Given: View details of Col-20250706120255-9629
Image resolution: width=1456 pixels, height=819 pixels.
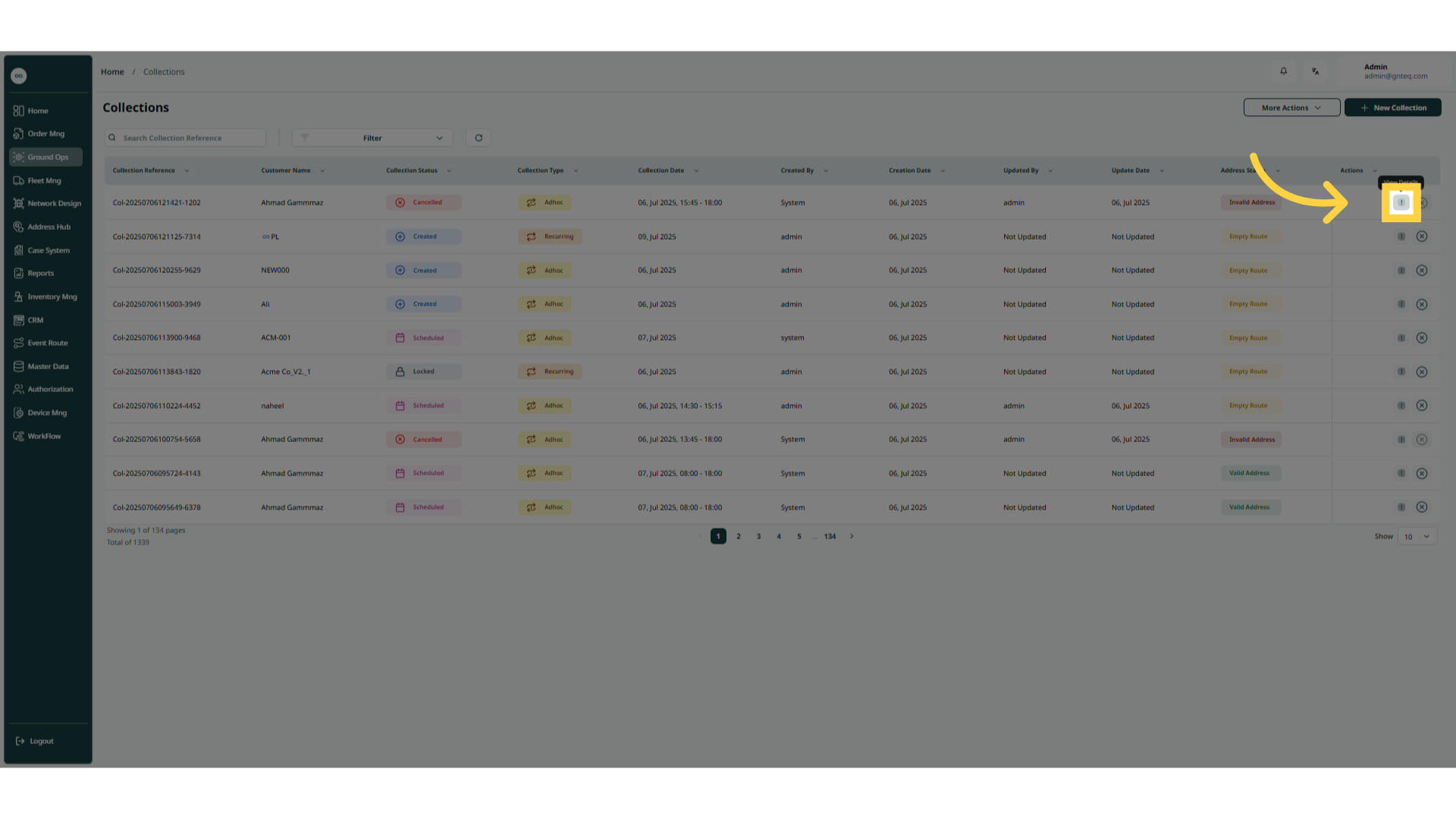Looking at the screenshot, I should tap(1401, 271).
